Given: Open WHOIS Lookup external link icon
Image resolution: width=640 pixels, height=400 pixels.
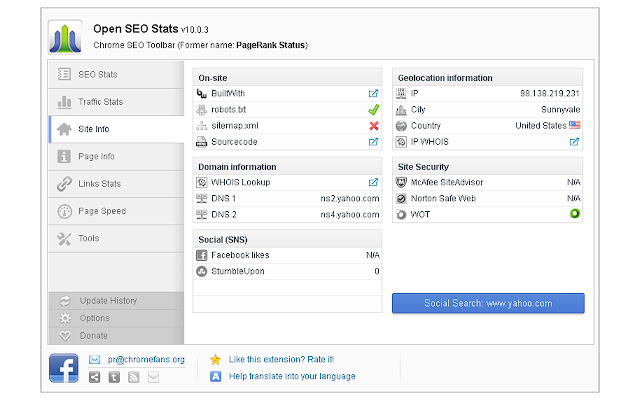Looking at the screenshot, I should tap(373, 182).
